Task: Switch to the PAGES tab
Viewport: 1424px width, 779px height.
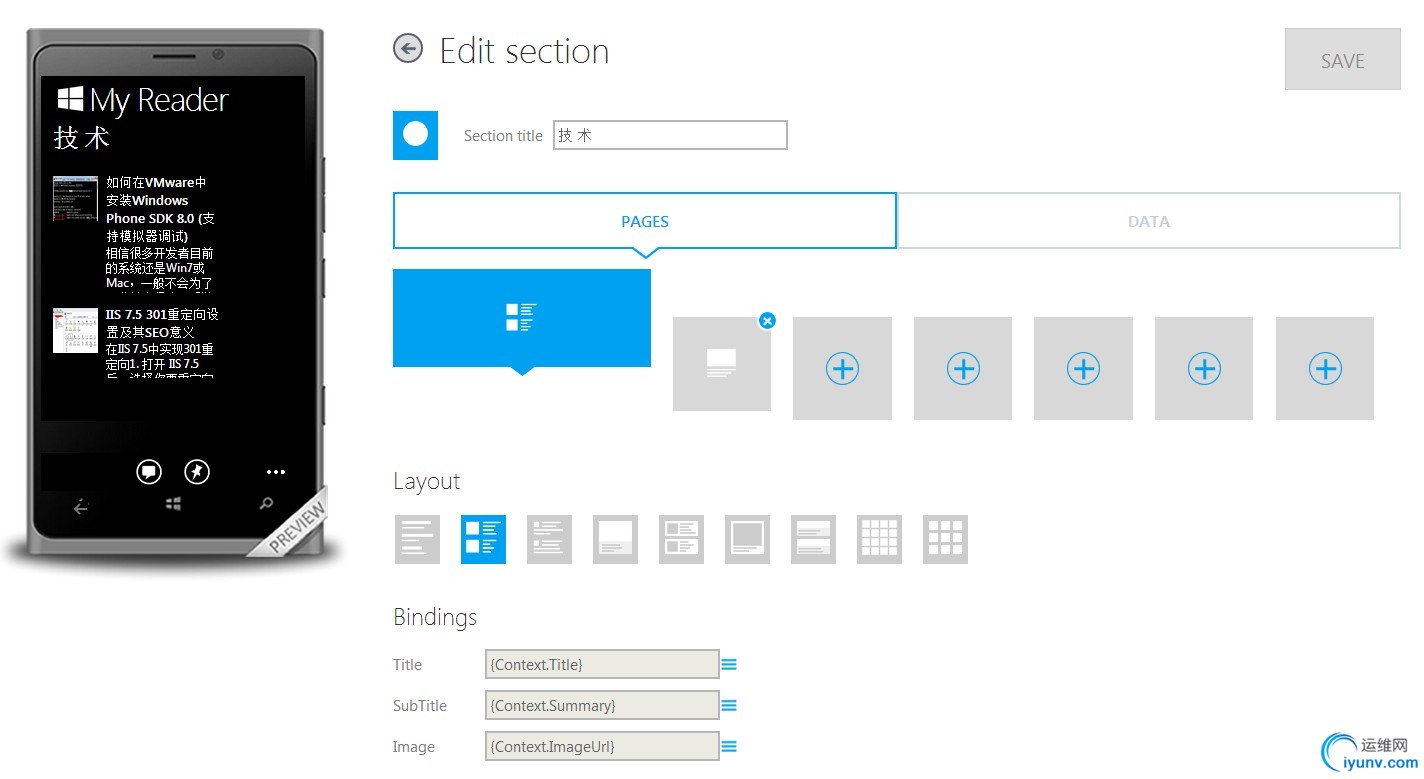Action: point(645,221)
